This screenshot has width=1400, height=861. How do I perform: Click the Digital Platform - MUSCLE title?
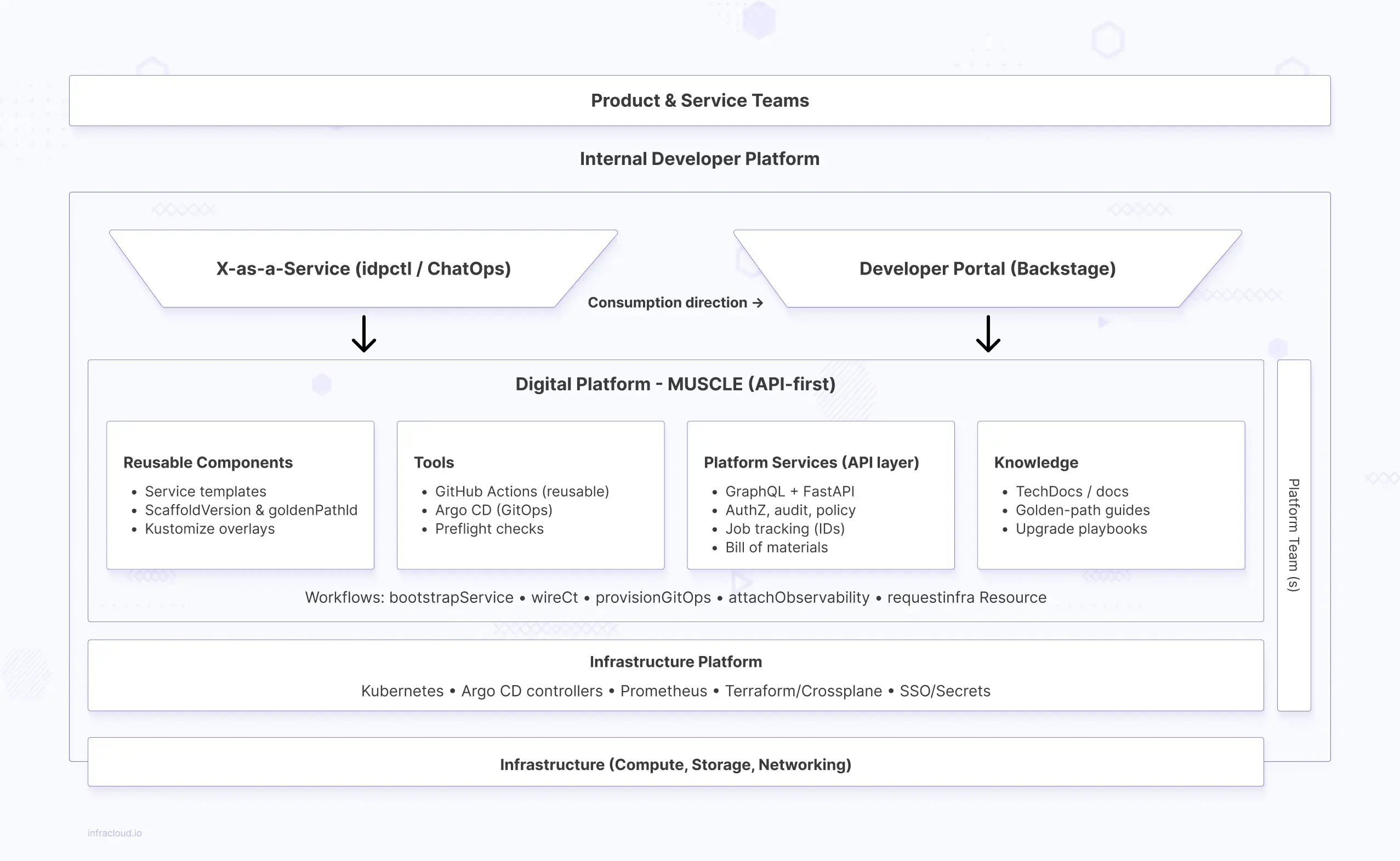tap(675, 384)
